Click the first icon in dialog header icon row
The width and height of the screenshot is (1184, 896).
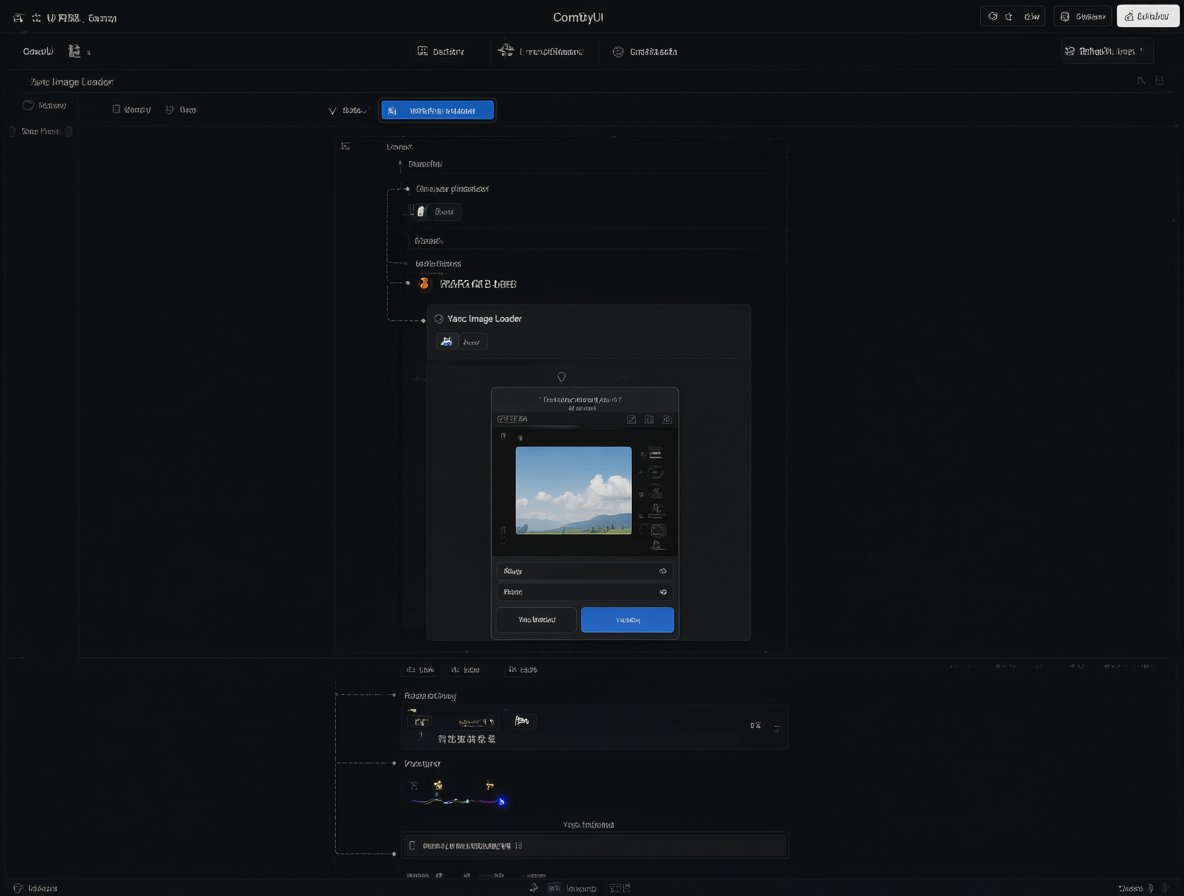631,420
